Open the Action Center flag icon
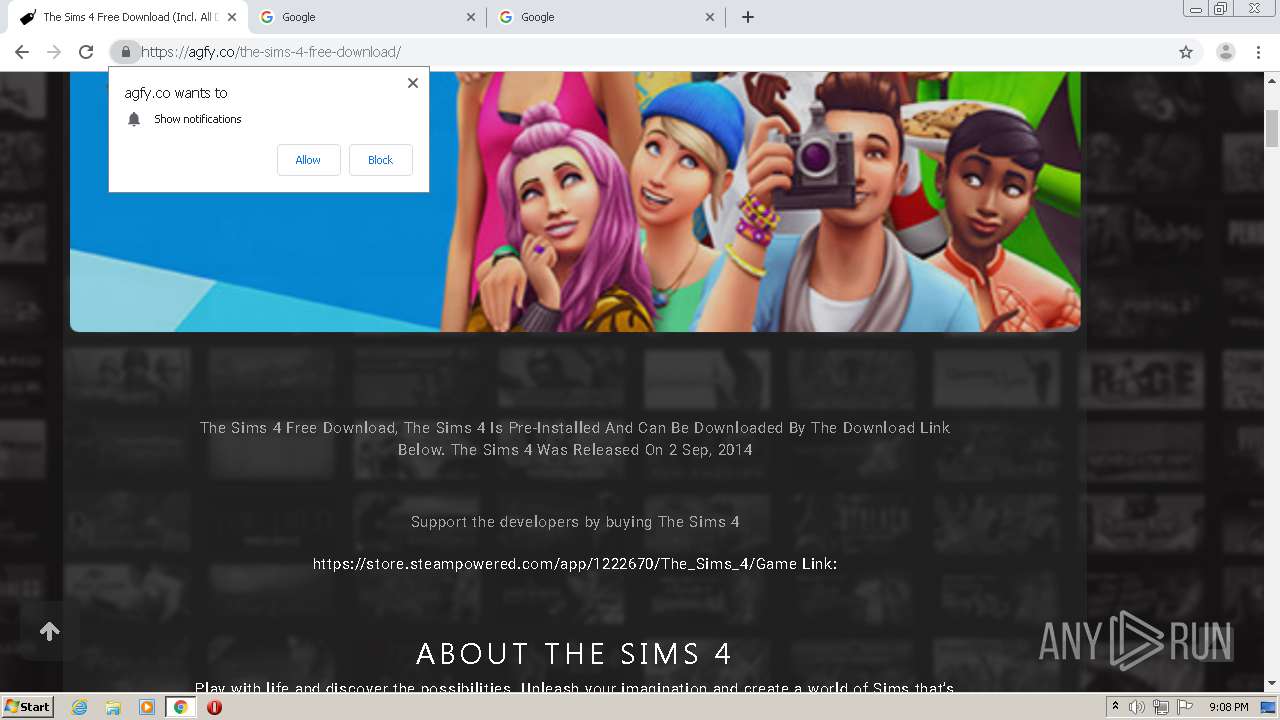Viewport: 1280px width, 720px height. [x=1185, y=707]
